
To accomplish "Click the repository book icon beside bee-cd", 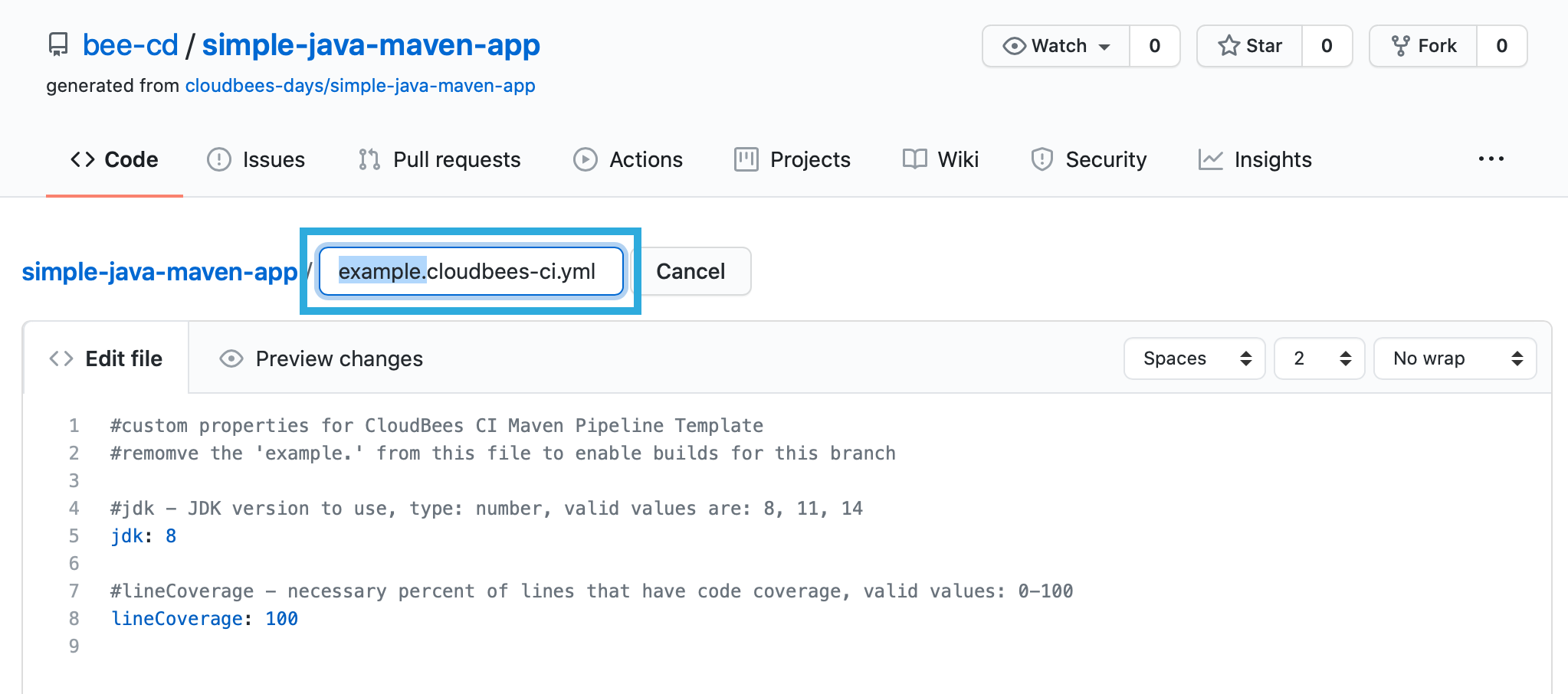I will coord(58,44).
